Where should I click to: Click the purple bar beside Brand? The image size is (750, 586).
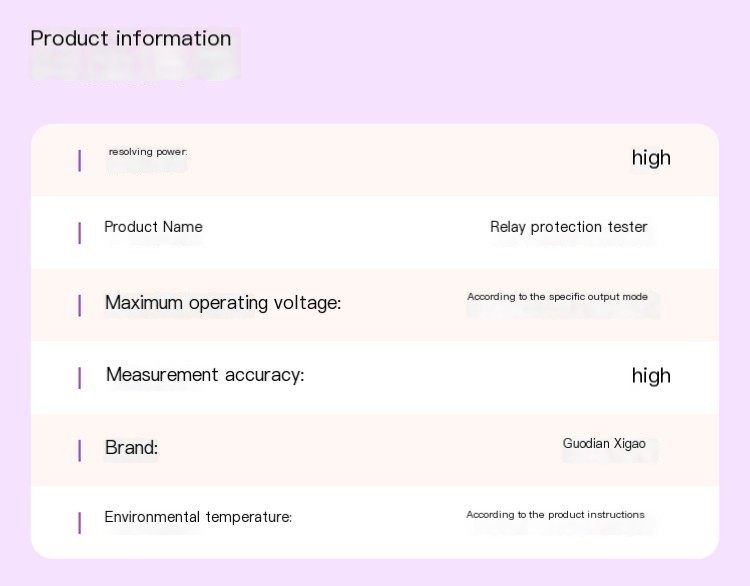coord(79,451)
